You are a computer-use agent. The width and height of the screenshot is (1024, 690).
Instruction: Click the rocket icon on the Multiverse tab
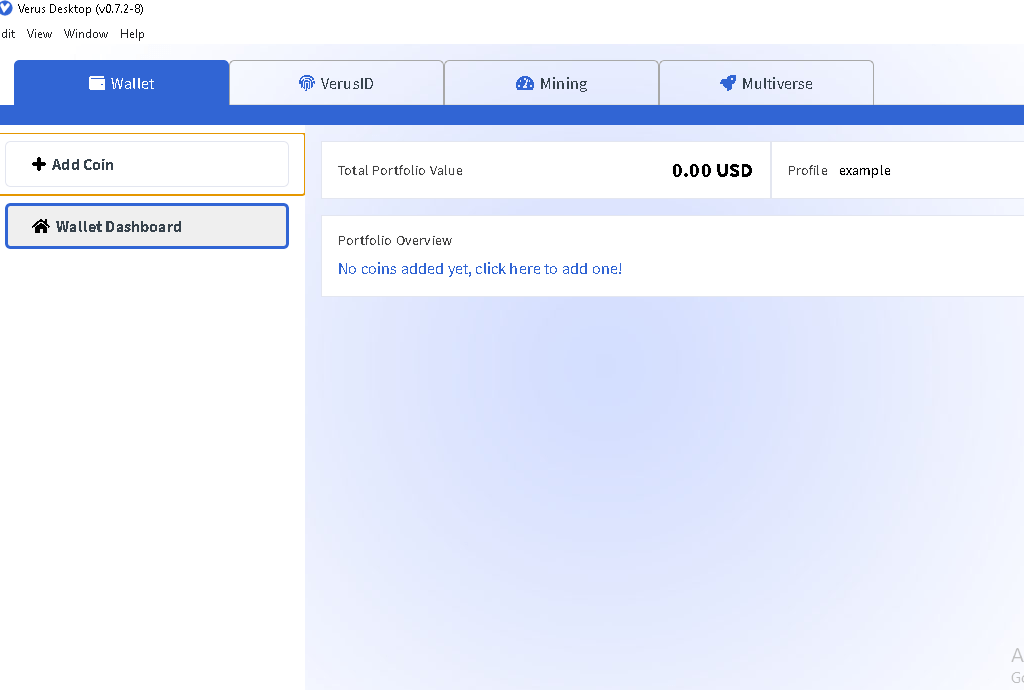[x=728, y=83]
